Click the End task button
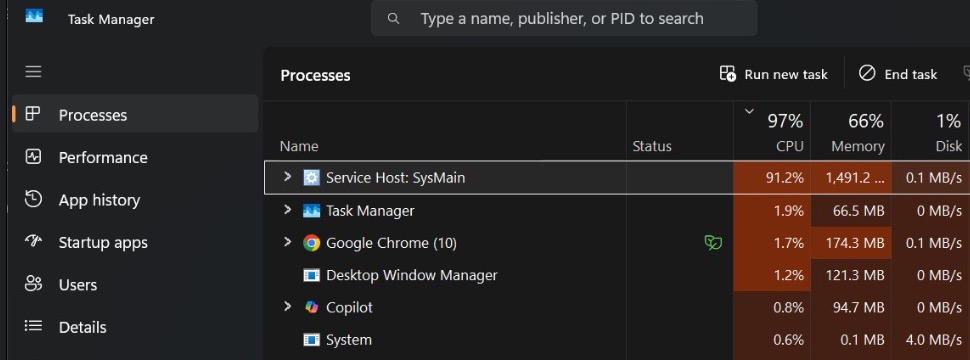Image resolution: width=970 pixels, height=360 pixels. tap(898, 74)
